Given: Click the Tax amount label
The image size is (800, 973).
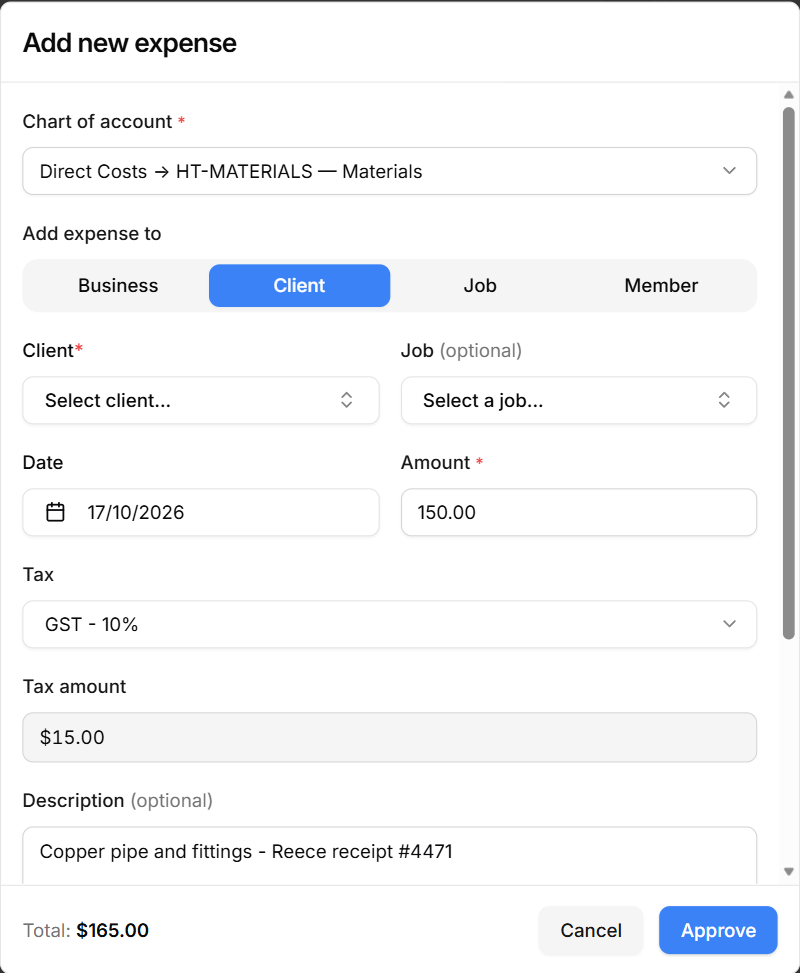Looking at the screenshot, I should point(74,686).
